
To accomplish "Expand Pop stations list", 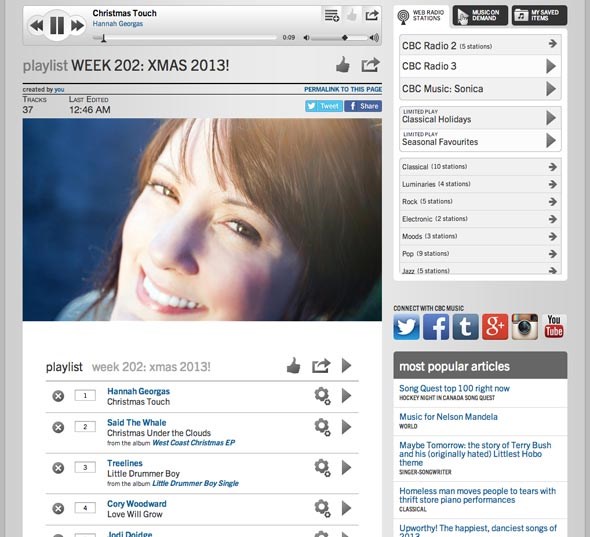I will pos(480,254).
